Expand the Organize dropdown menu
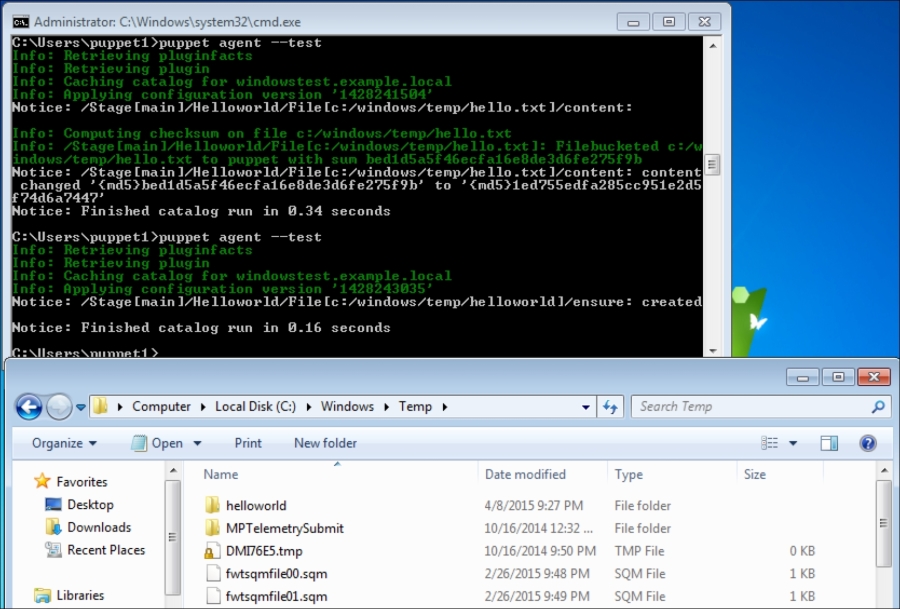 [x=64, y=443]
